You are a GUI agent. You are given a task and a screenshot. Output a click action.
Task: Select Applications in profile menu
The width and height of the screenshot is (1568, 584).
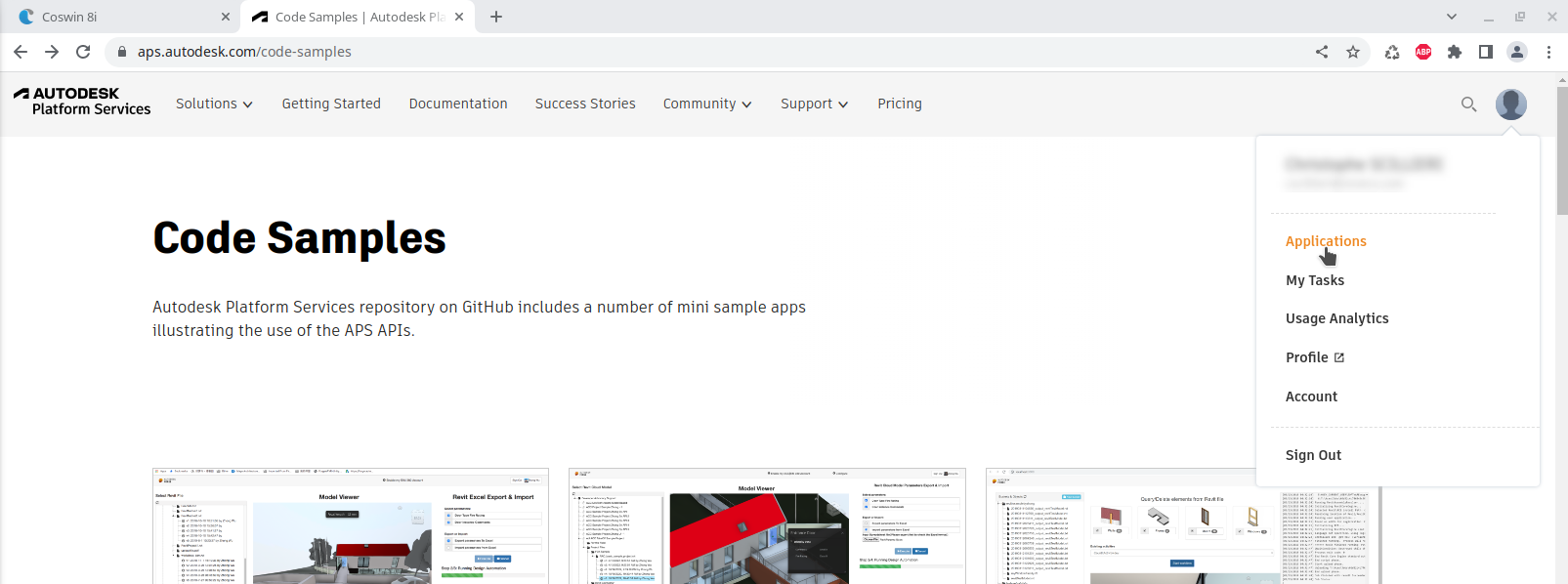coord(1326,241)
